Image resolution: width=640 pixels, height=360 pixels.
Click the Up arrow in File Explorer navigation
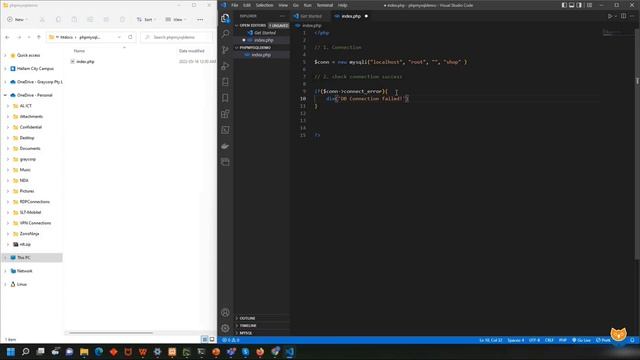[x=39, y=37]
